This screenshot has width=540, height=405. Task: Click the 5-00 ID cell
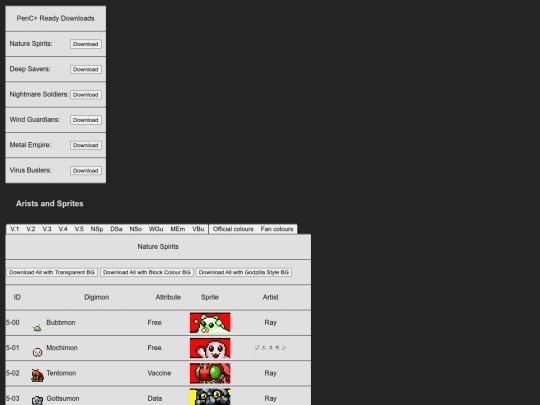[x=13, y=323]
